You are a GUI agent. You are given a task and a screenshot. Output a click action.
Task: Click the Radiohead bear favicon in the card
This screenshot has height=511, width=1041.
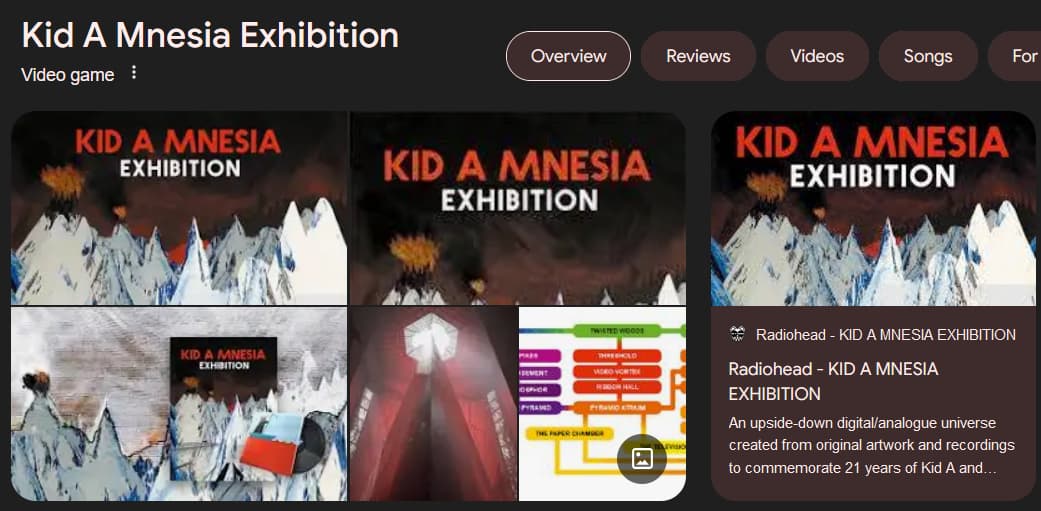tap(737, 334)
